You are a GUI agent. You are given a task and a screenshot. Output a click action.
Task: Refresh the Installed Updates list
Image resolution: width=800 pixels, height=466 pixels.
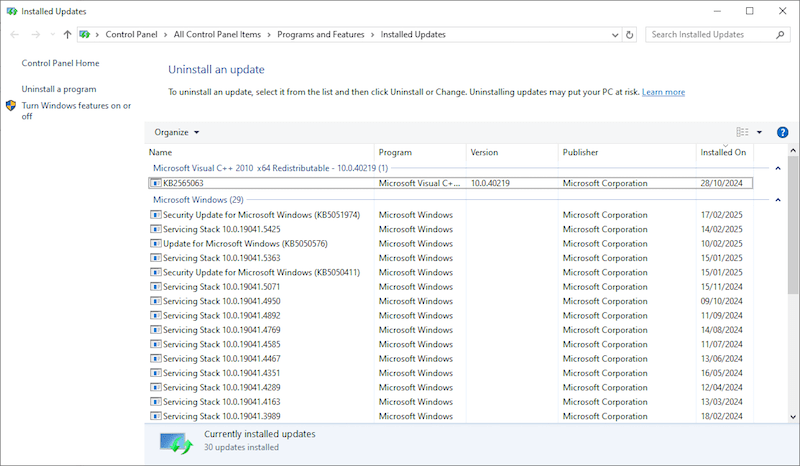coord(630,35)
